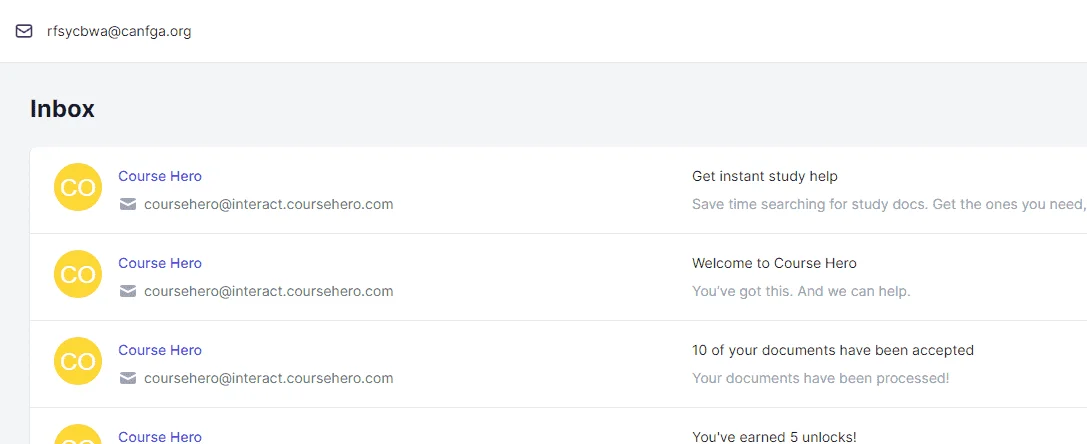Click the envelope icon beside rfsycbwa@canfga.org

[x=24, y=31]
